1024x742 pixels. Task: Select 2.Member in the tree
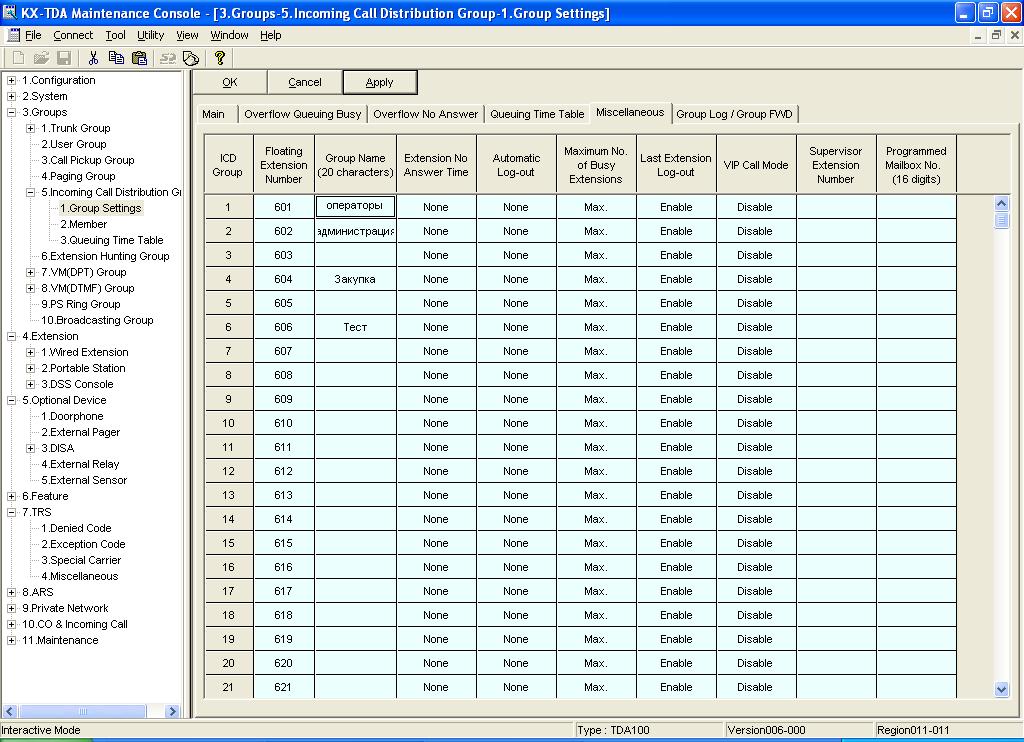tap(83, 224)
